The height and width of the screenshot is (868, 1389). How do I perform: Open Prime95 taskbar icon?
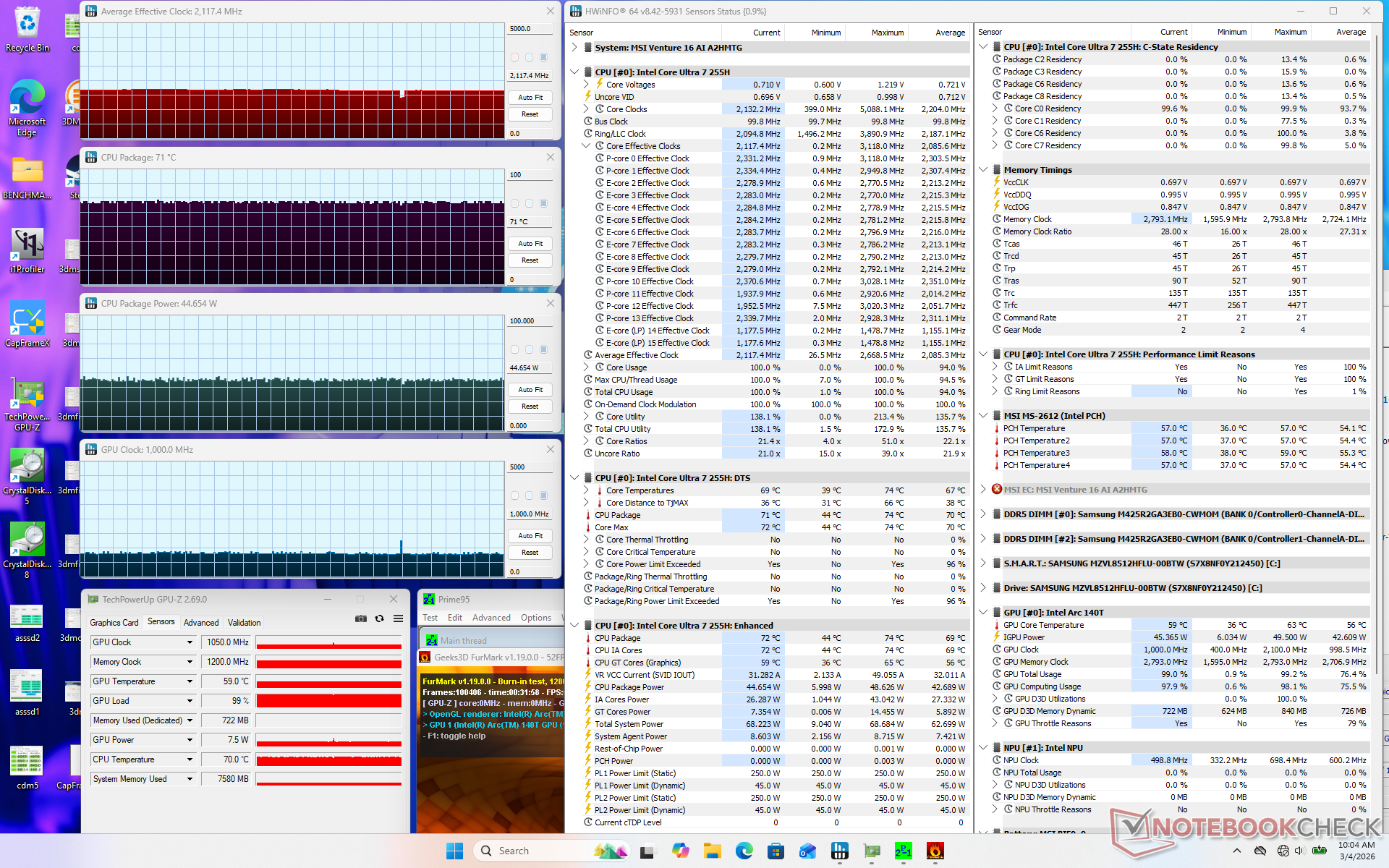tap(903, 851)
